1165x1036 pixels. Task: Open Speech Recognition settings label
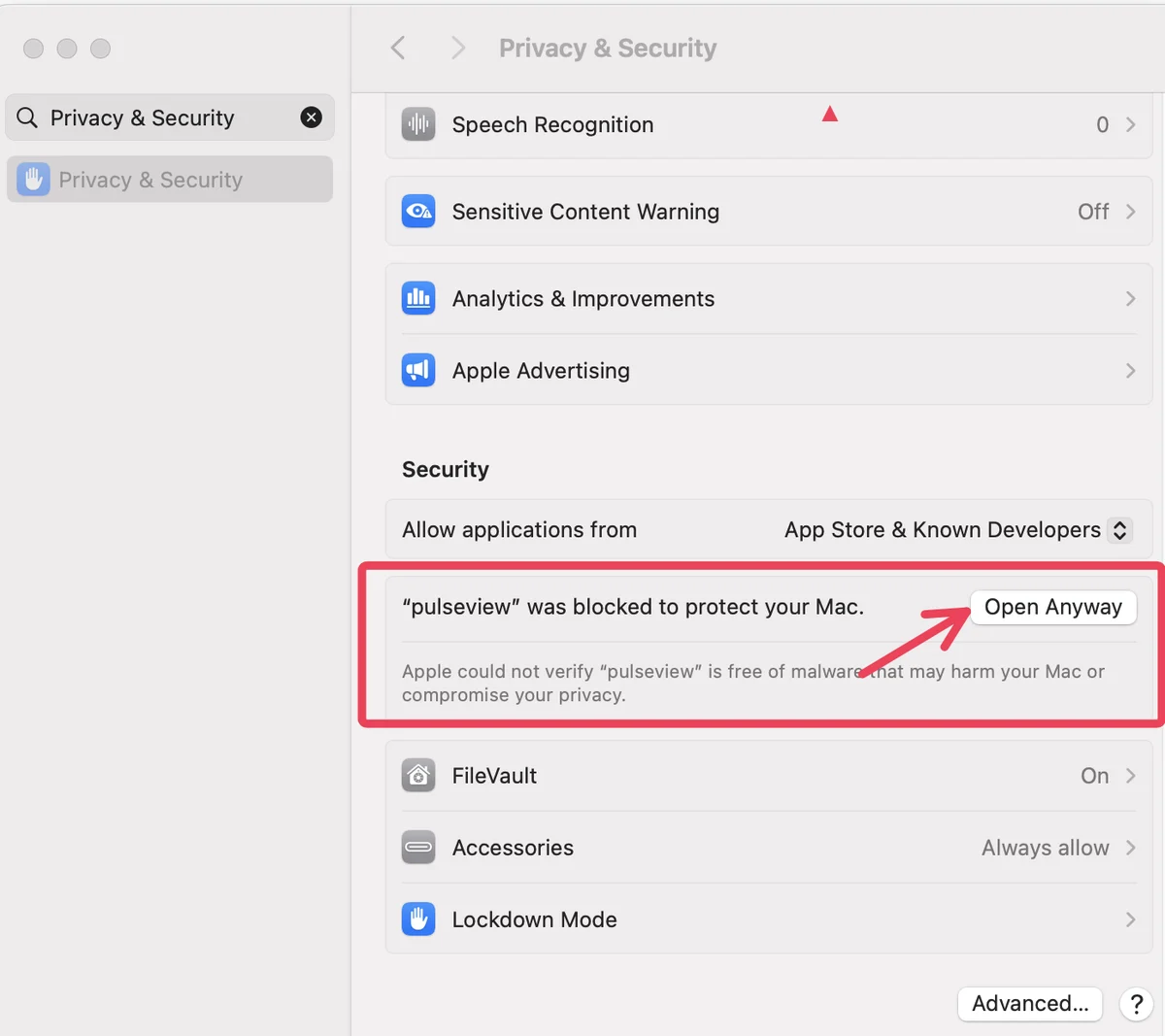tap(552, 124)
